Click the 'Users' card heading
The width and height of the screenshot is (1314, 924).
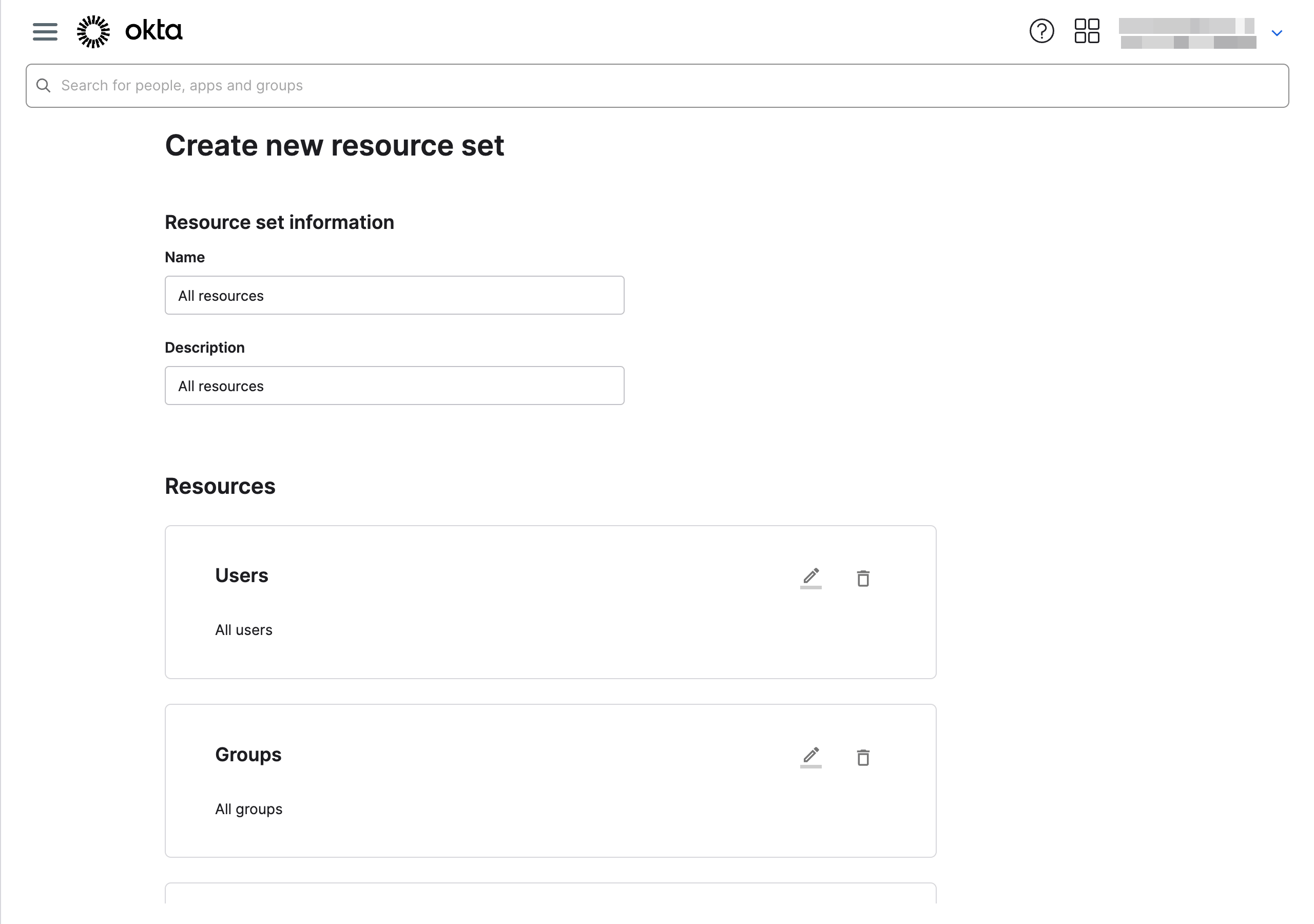(242, 575)
